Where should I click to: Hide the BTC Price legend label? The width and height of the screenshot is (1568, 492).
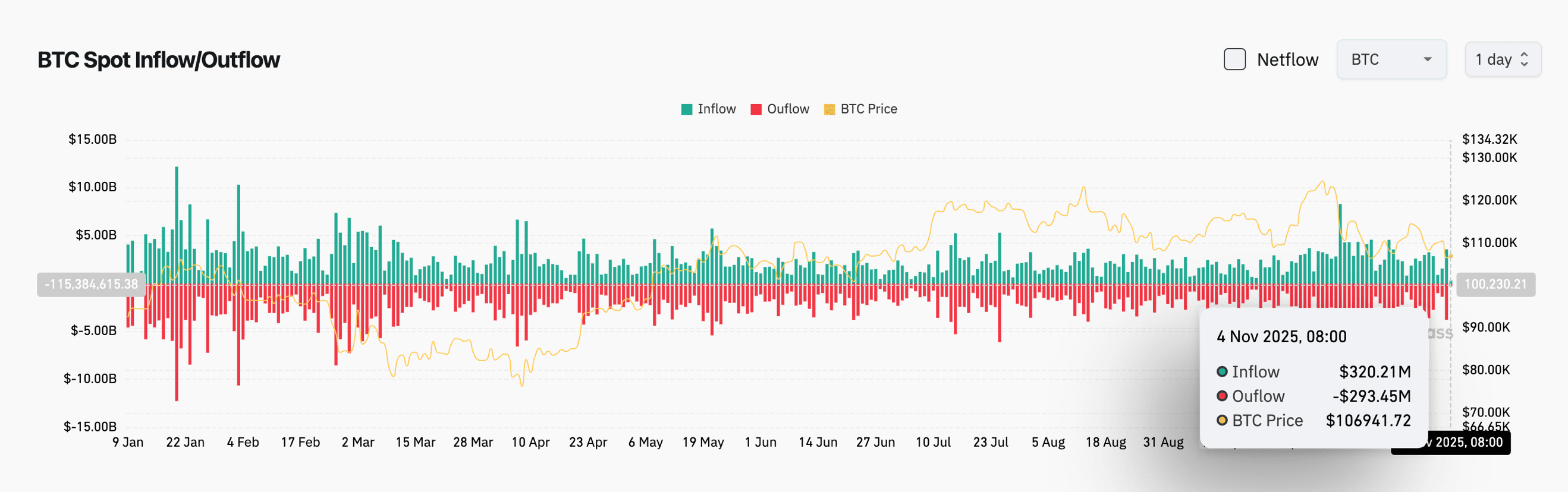coord(869,109)
